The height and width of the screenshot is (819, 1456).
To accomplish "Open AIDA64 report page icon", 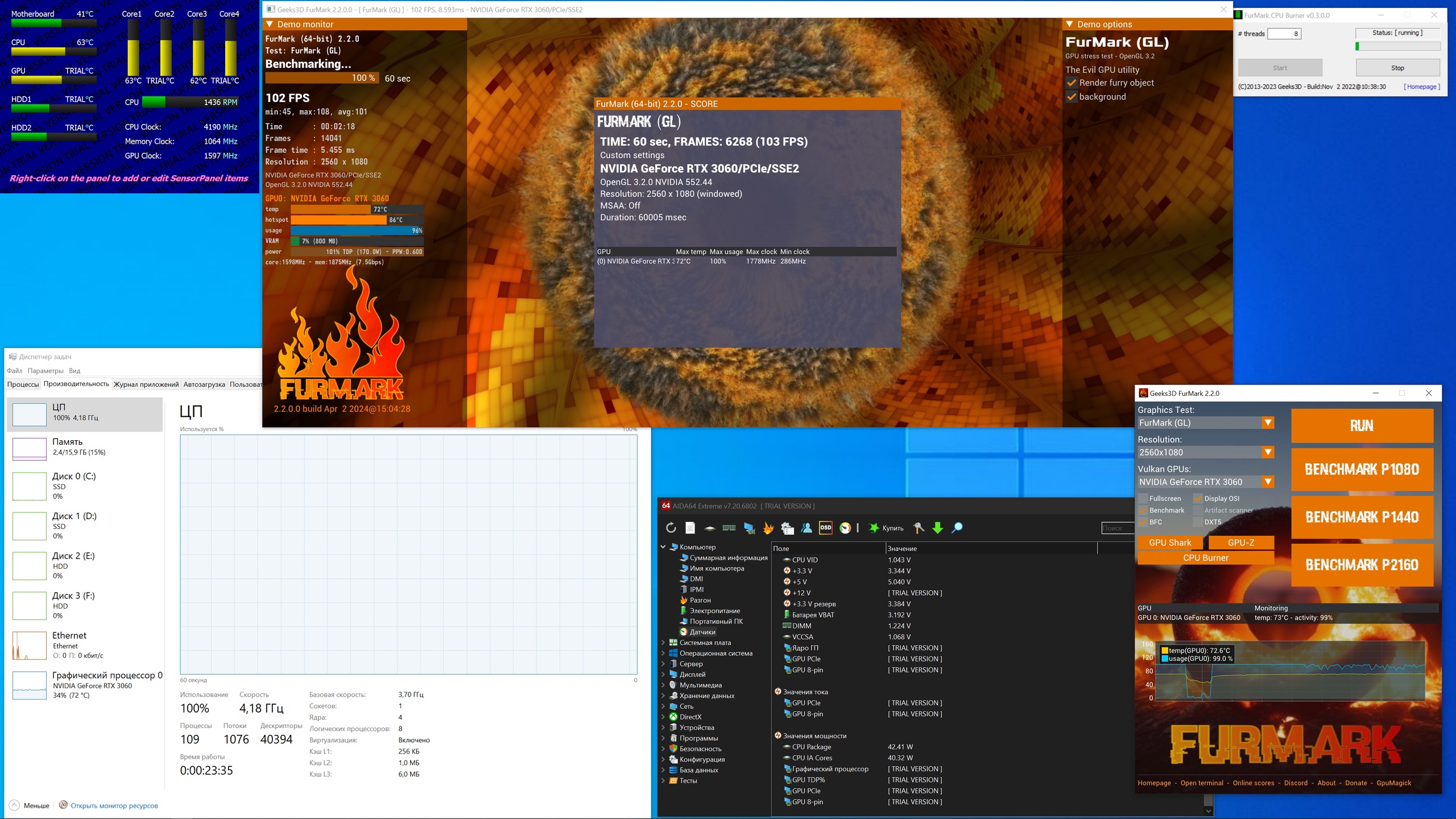I will click(x=690, y=528).
